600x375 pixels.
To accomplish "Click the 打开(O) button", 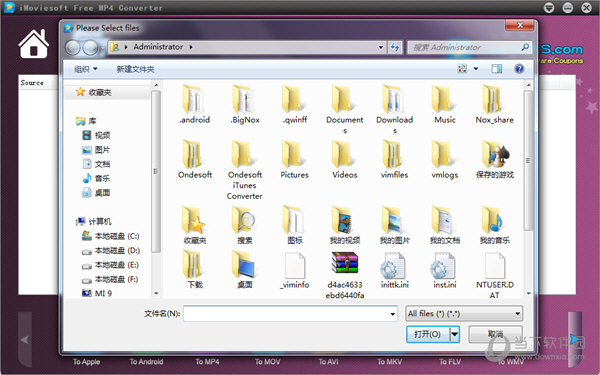I will click(428, 334).
